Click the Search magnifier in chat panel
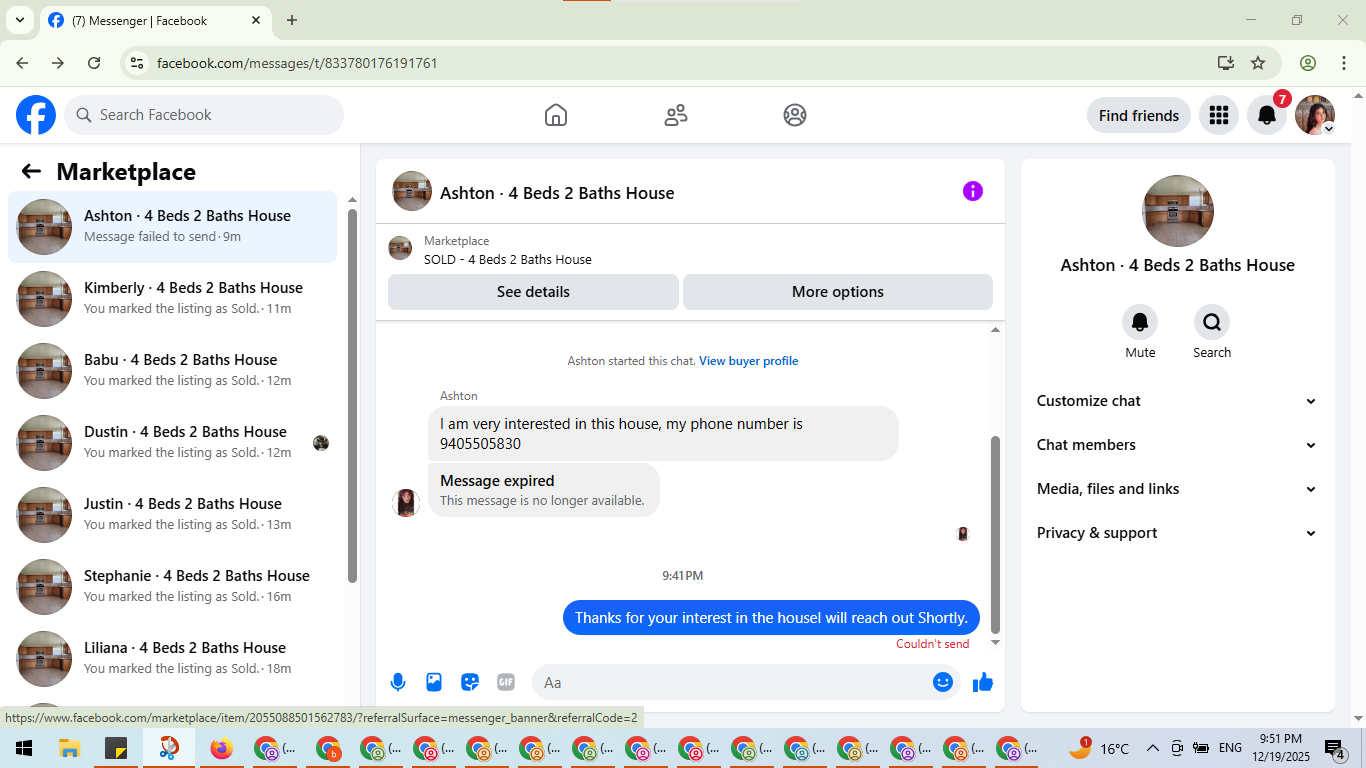This screenshot has width=1366, height=768. pyautogui.click(x=1212, y=322)
